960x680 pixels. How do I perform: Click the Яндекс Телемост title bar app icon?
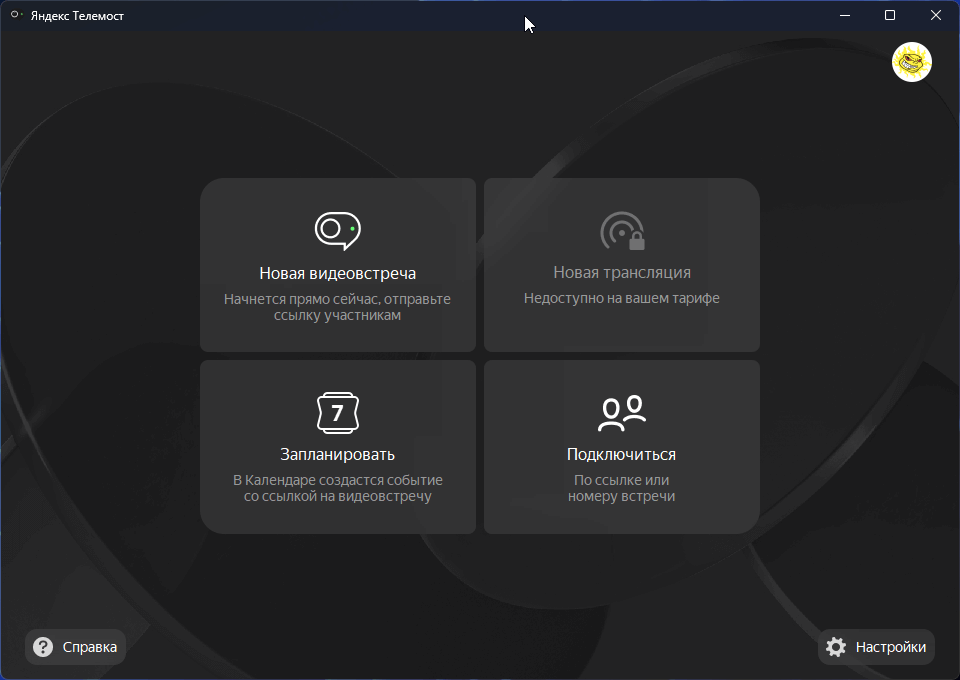16,16
